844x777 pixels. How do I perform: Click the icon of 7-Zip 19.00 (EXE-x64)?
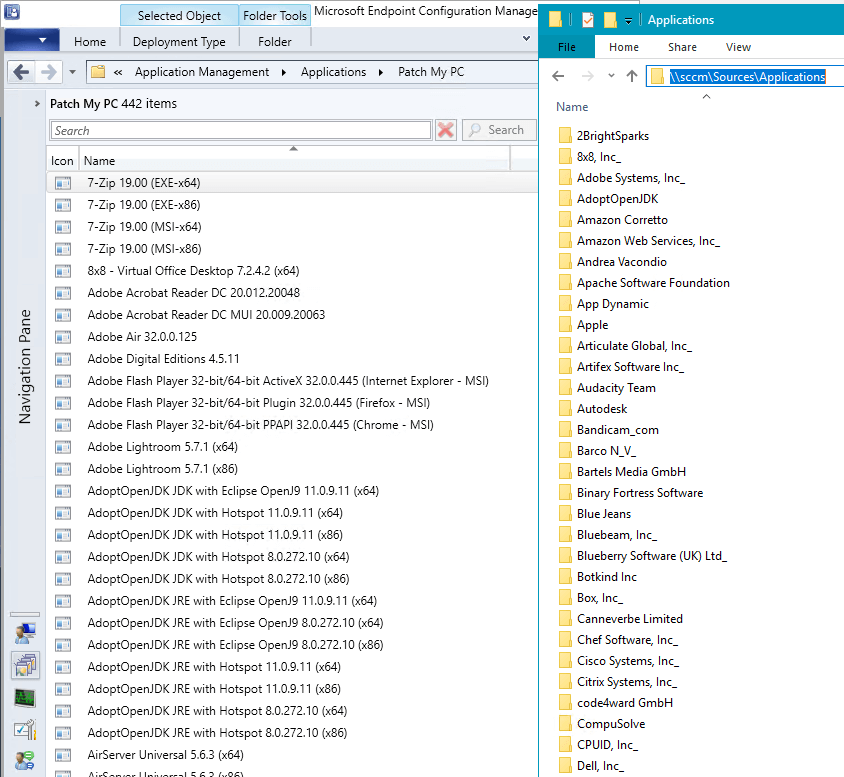pyautogui.click(x=63, y=183)
